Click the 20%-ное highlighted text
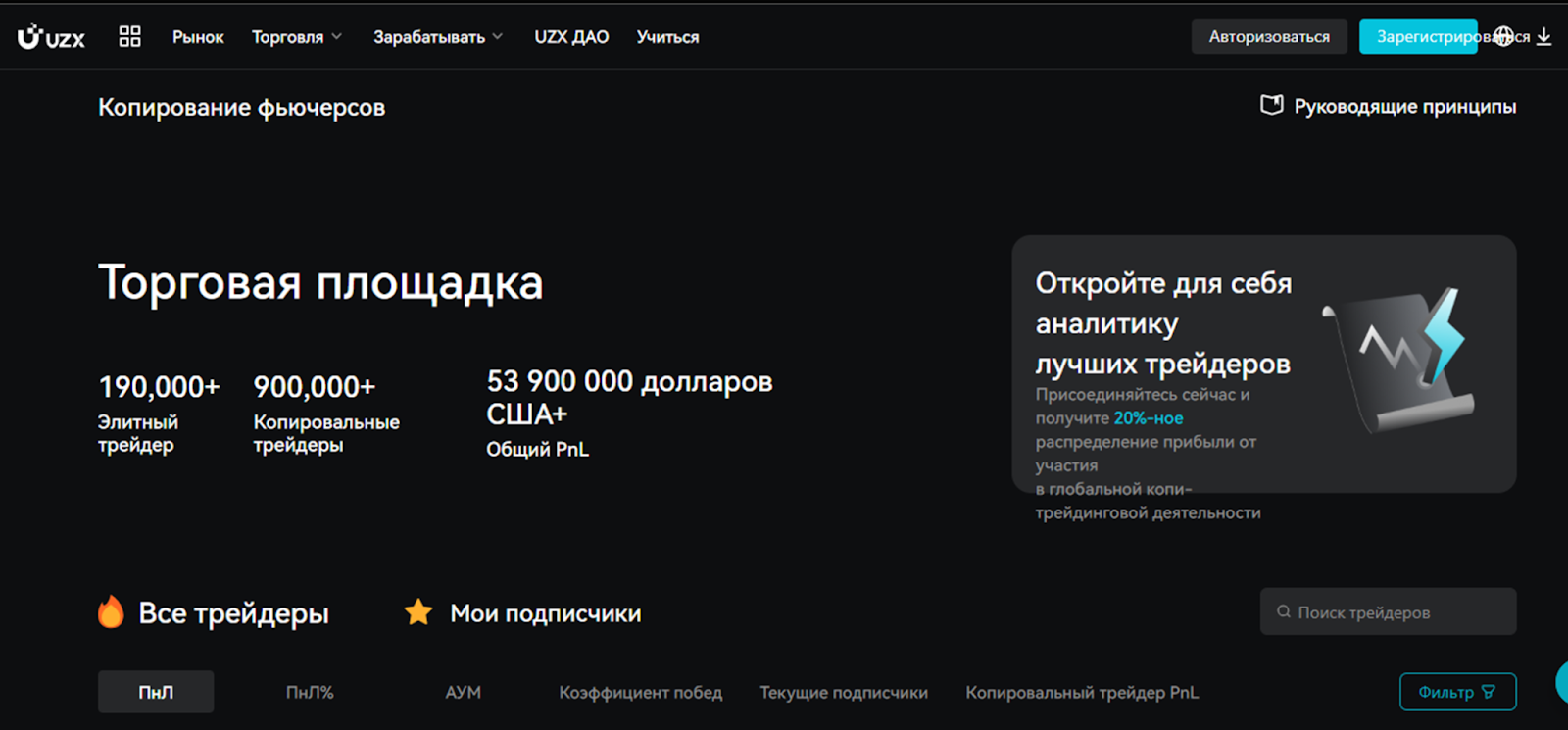Image resolution: width=1568 pixels, height=730 pixels. click(1148, 418)
